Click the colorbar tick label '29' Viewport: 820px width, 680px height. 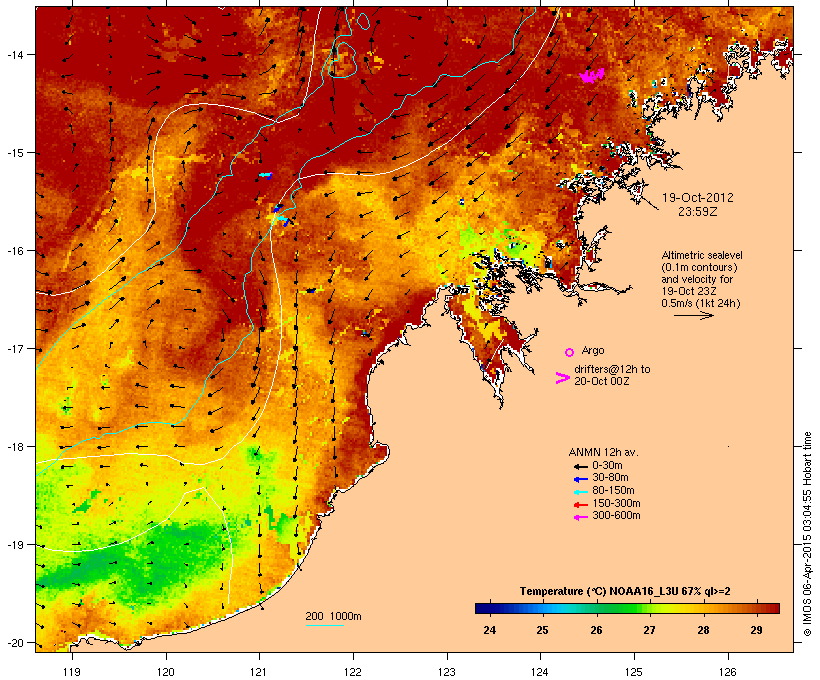756,630
